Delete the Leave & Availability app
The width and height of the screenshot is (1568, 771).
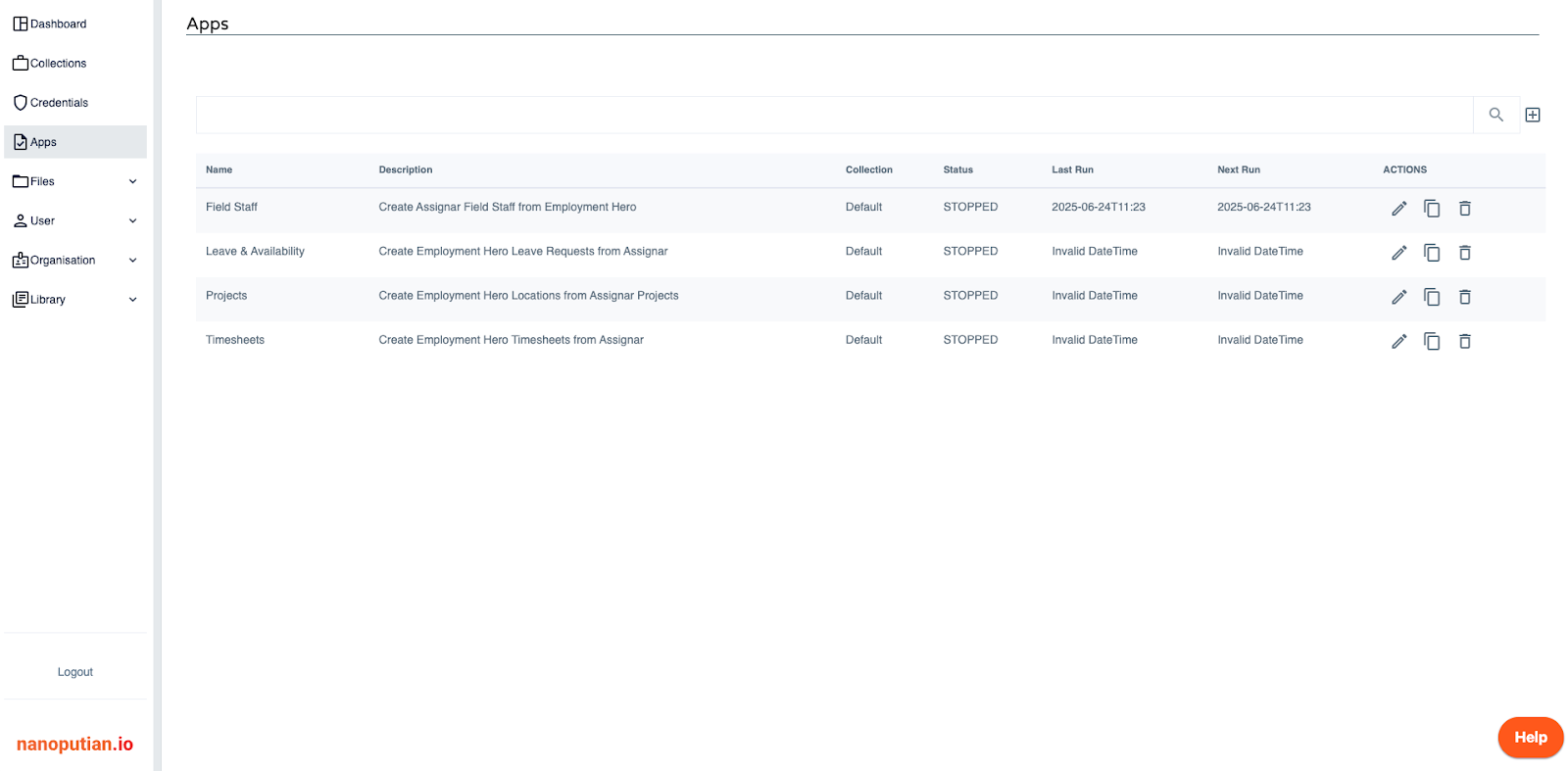click(1465, 252)
